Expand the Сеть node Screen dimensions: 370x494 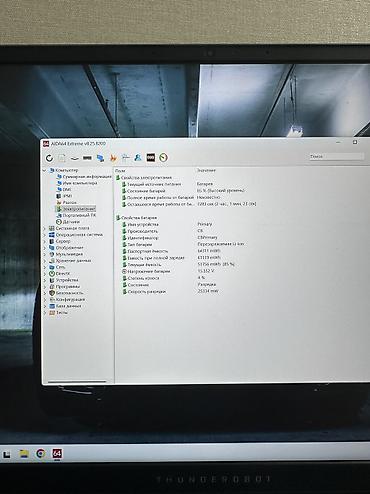click(44, 267)
